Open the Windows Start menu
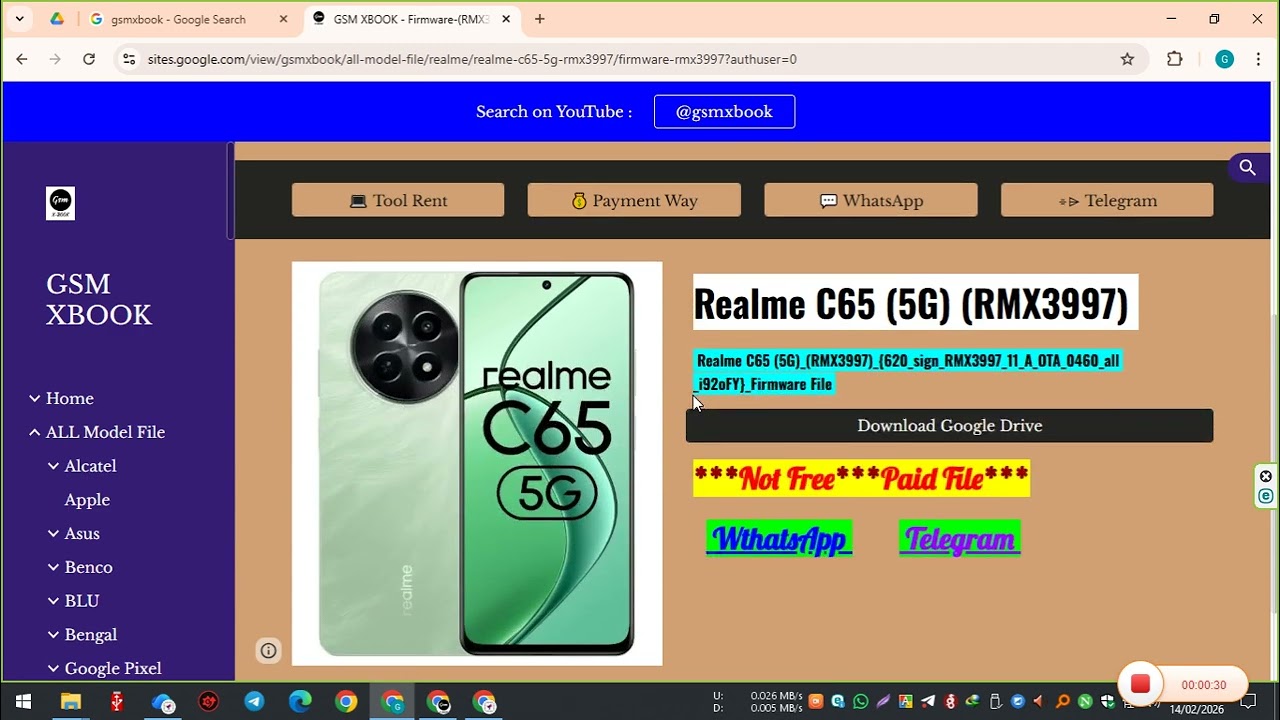The height and width of the screenshot is (720, 1280). pos(23,702)
